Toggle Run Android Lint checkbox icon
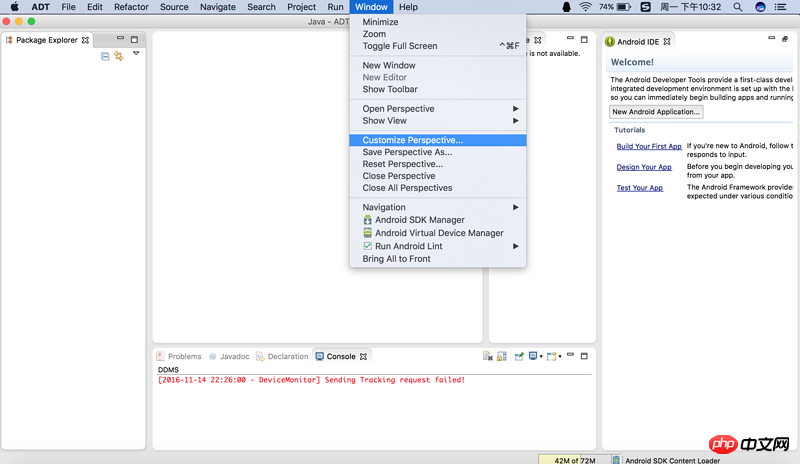 coord(367,246)
